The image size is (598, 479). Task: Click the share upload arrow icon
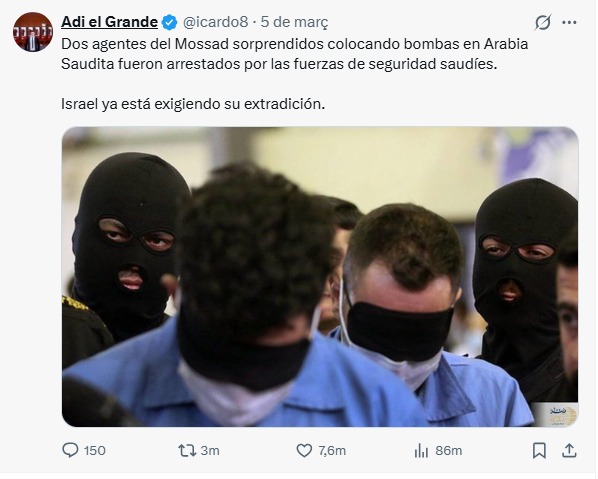pyautogui.click(x=569, y=450)
